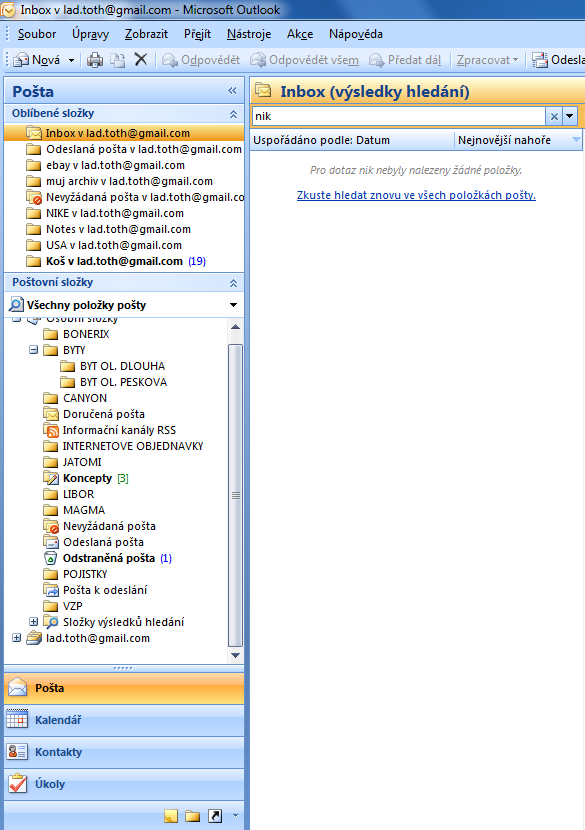Open the Všechny položky pošty dropdown
The width and height of the screenshot is (585, 830).
pos(233,305)
